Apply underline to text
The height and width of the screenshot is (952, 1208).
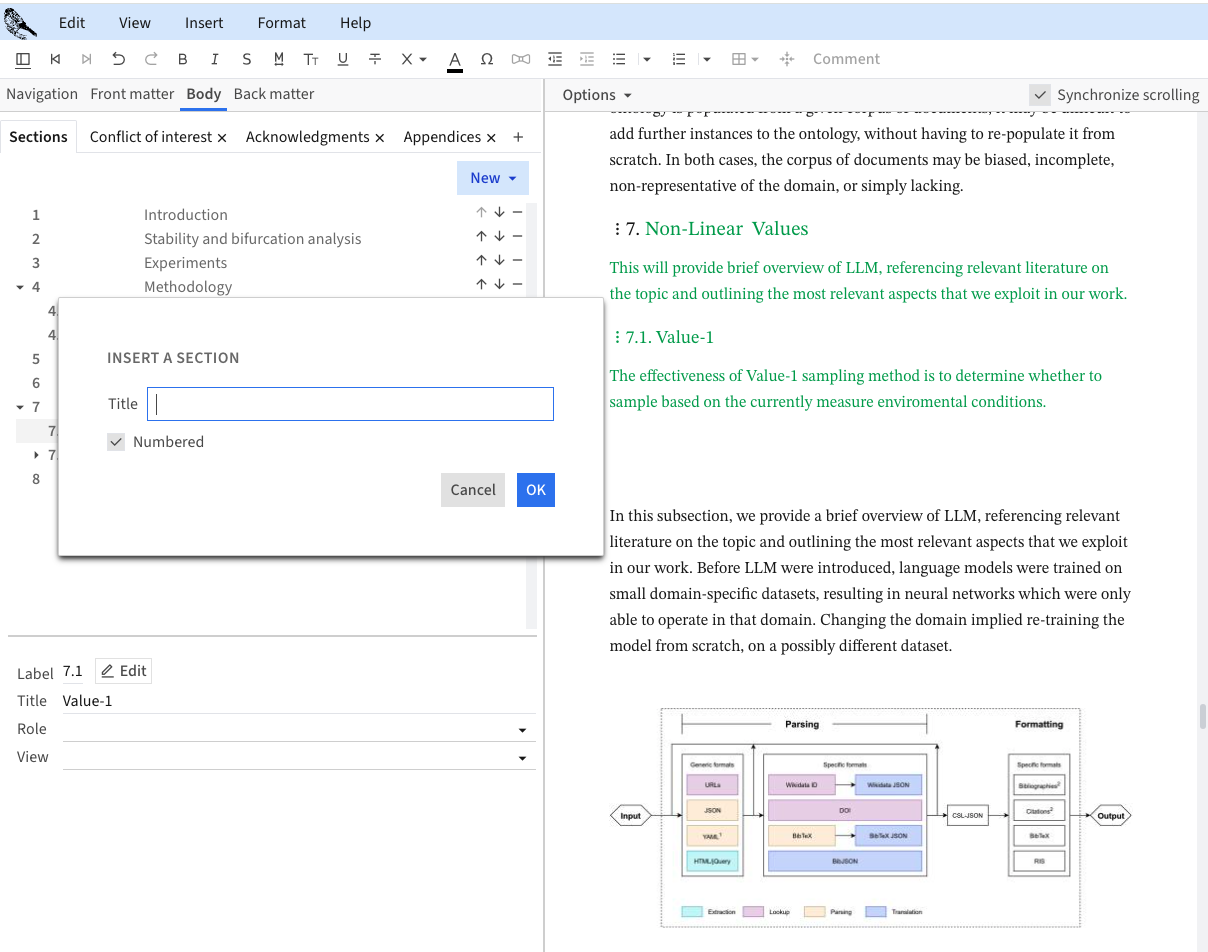tap(343, 59)
